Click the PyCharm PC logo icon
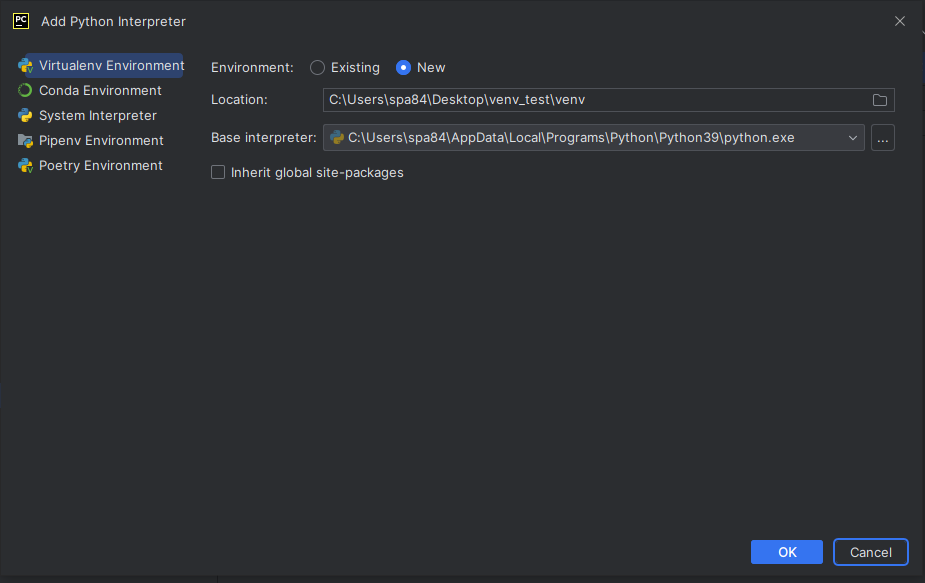Image resolution: width=925 pixels, height=583 pixels. tap(21, 21)
